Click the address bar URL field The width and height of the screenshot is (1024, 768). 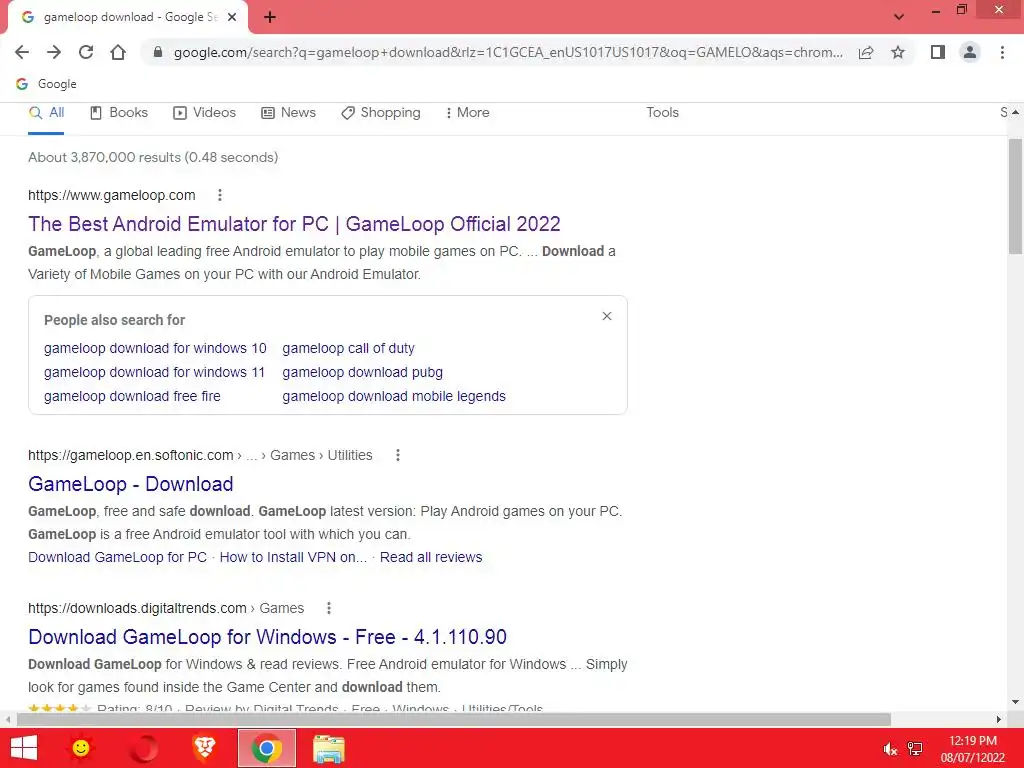coord(508,52)
